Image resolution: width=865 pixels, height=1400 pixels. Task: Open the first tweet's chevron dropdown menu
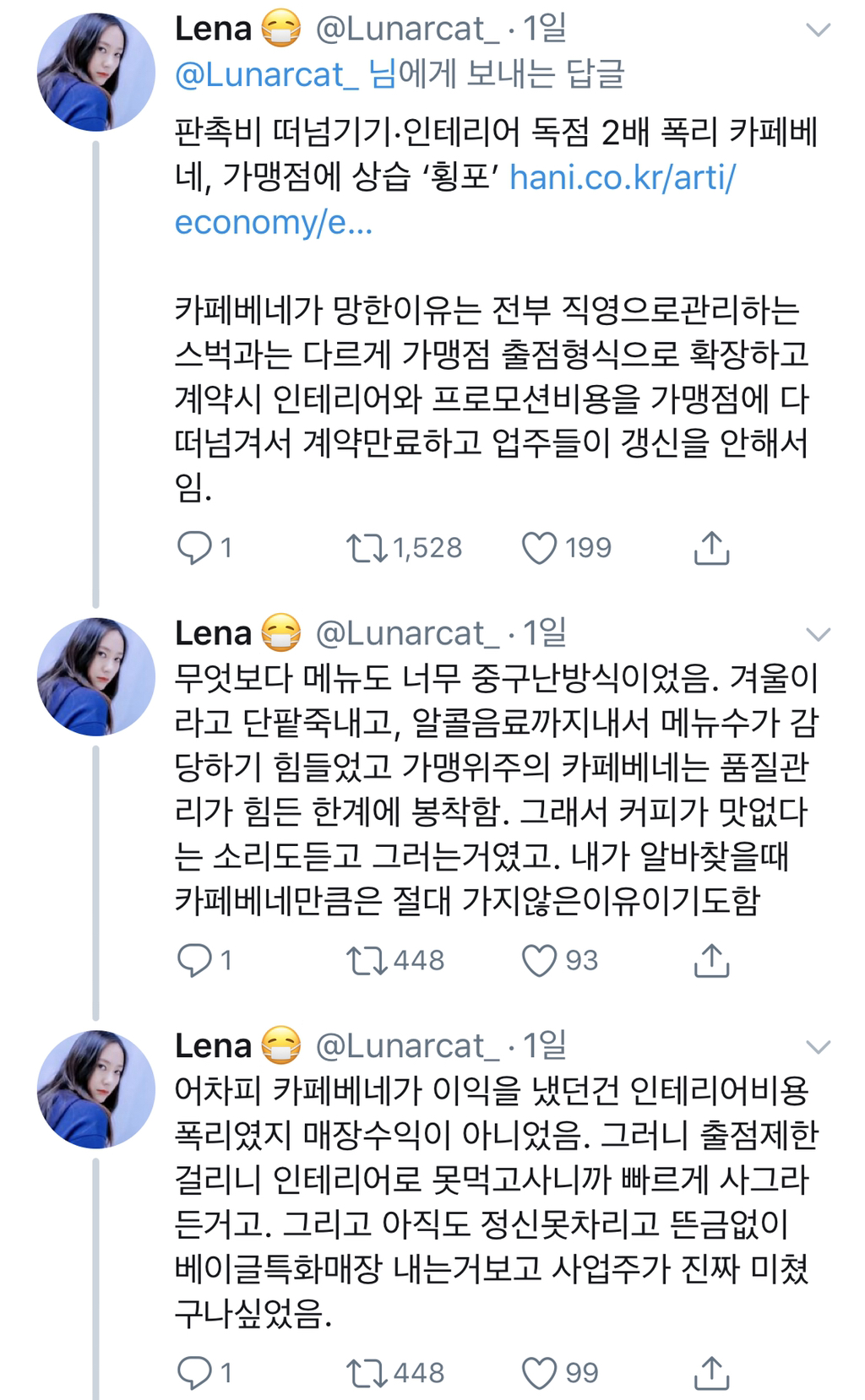pos(818,31)
